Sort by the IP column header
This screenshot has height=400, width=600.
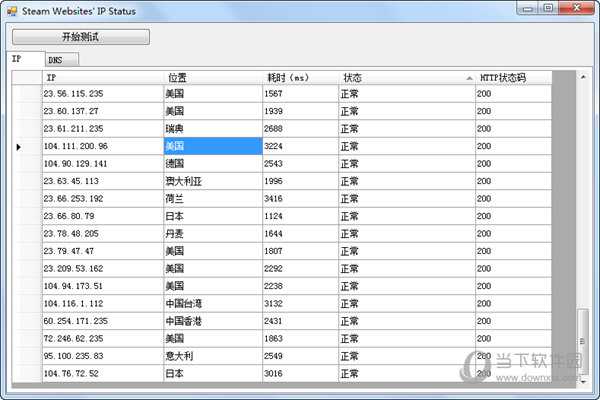tap(103, 78)
